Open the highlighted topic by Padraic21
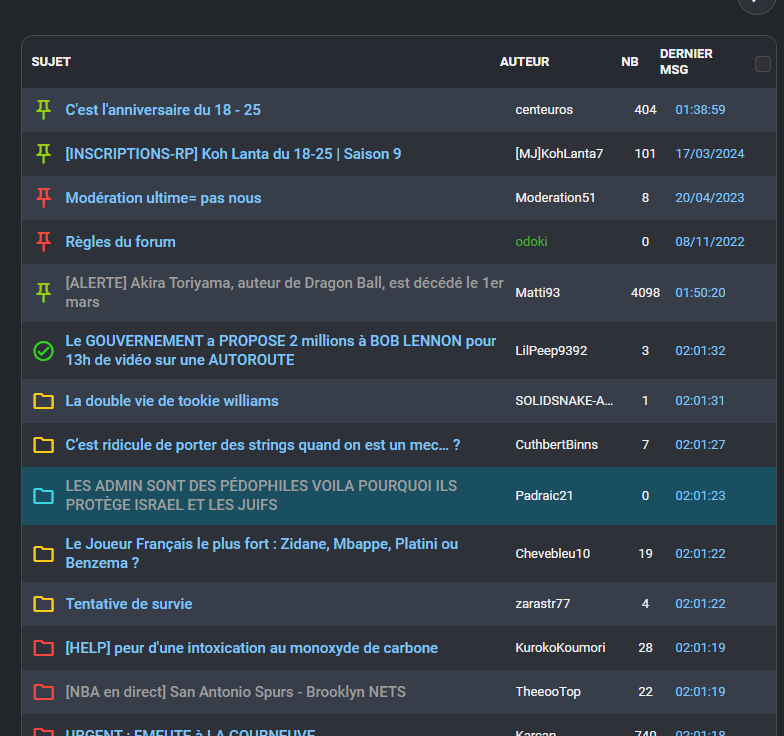Image resolution: width=784 pixels, height=736 pixels. tap(261, 496)
